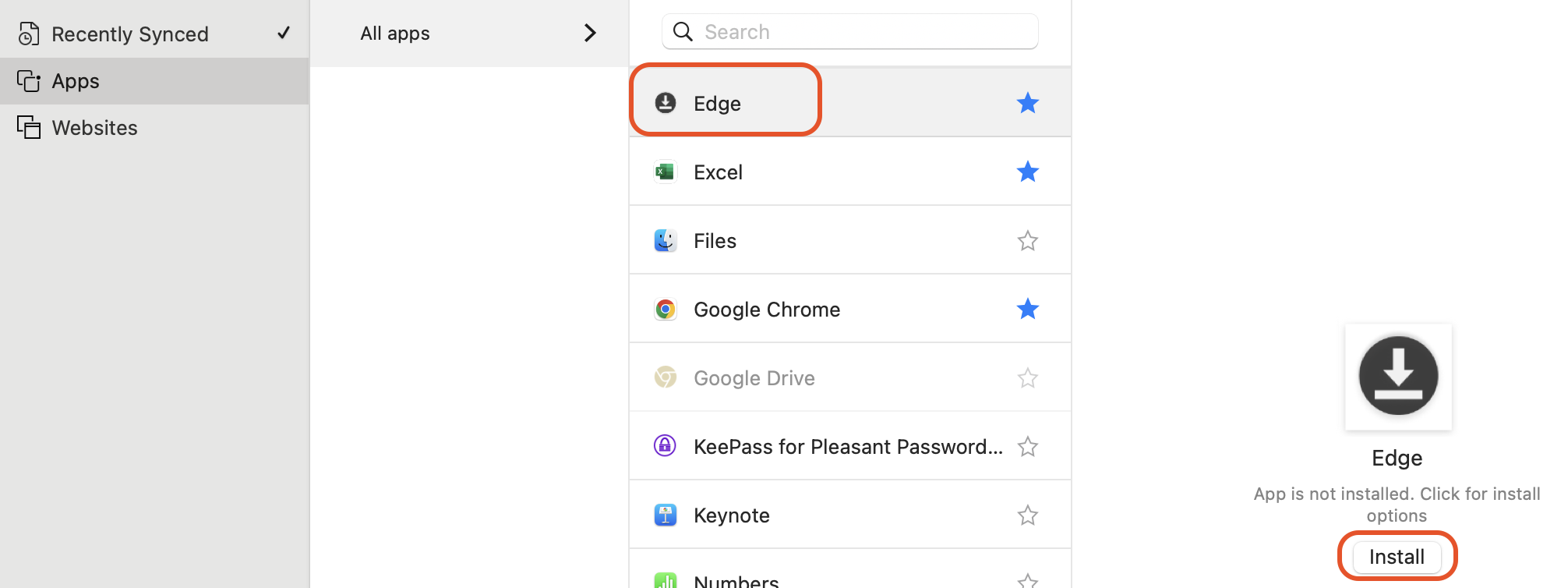This screenshot has height=588, width=1568.
Task: Remove Google Chrome from favorites star
Action: (1027, 310)
